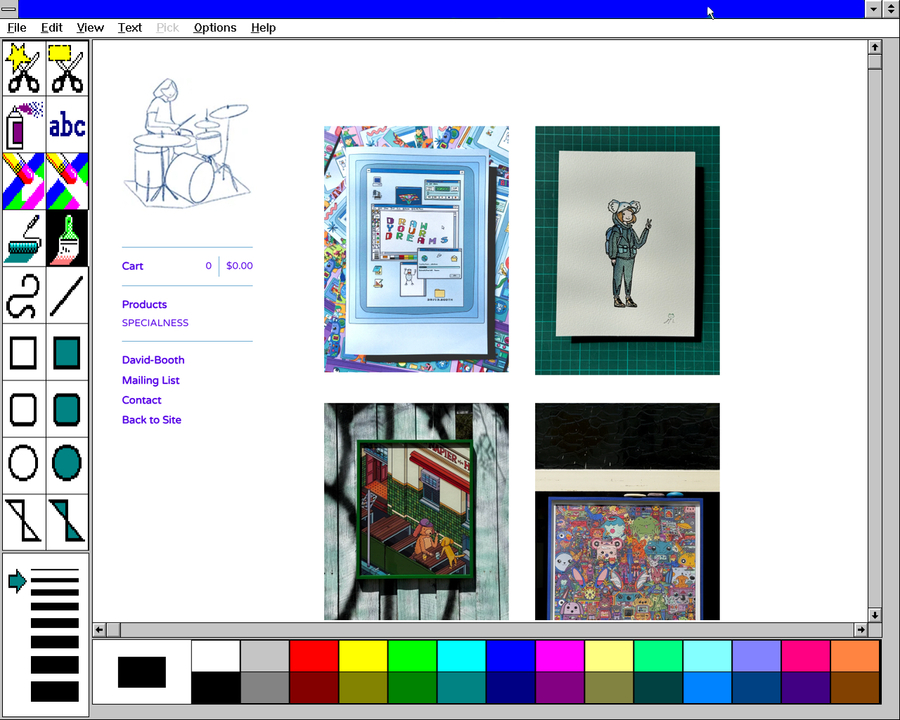900x720 pixels.
Task: Pick the unfilled Polygon tool
Action: coord(24,522)
